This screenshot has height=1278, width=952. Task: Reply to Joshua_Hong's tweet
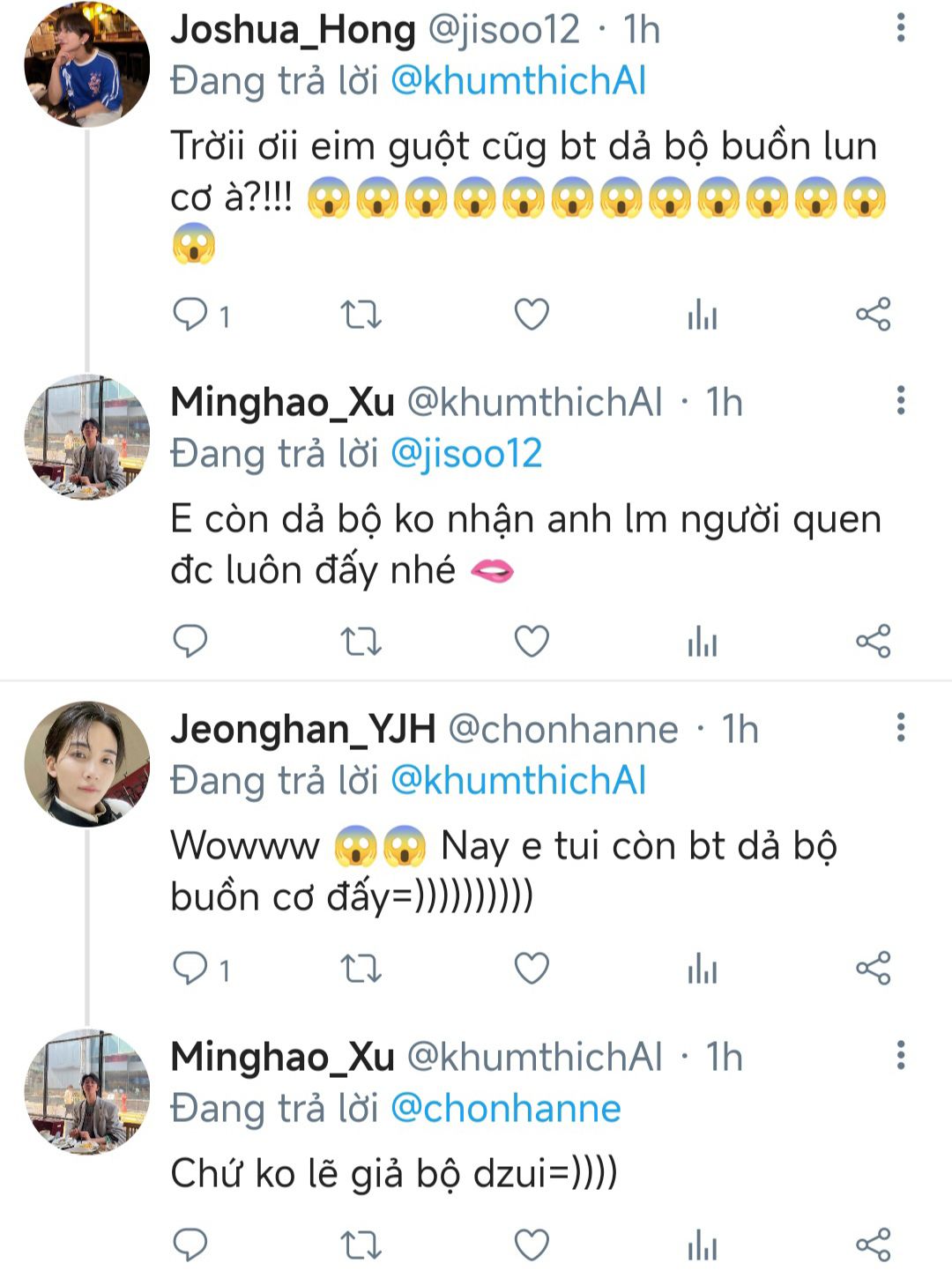coord(190,315)
